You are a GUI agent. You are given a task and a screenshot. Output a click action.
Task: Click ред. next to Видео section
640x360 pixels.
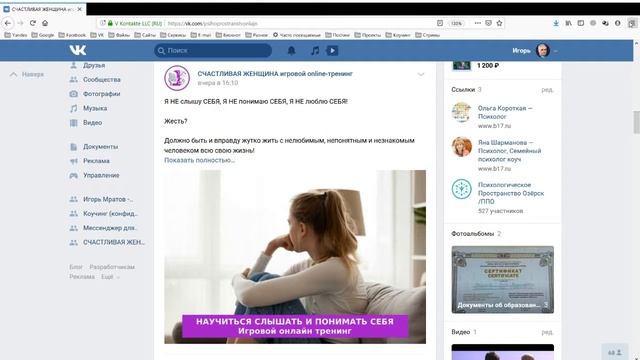point(547,332)
